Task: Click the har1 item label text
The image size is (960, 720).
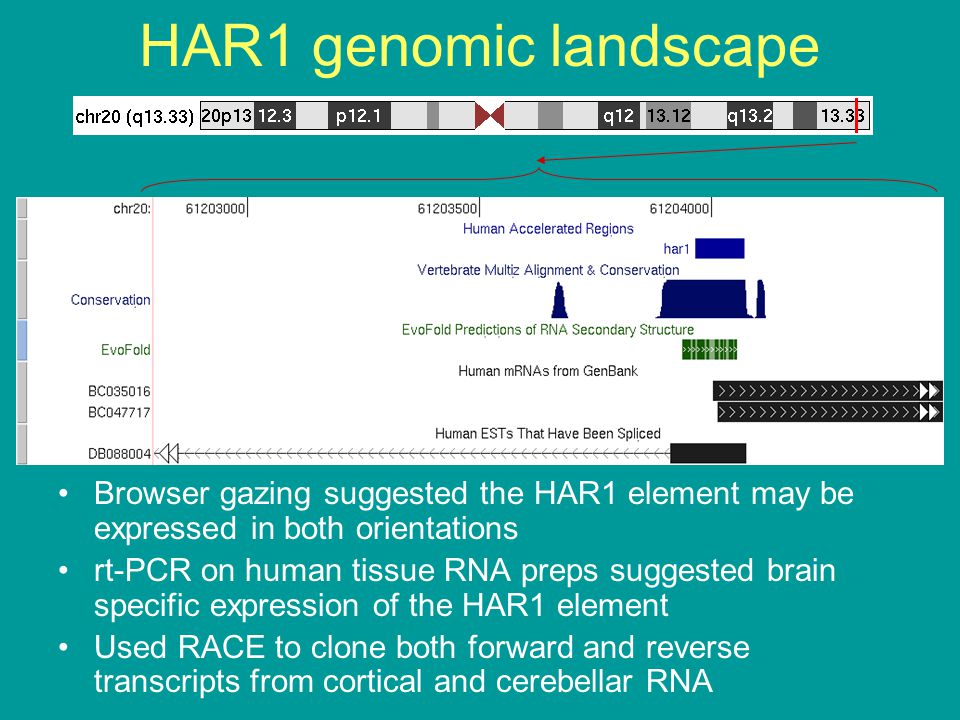Action: (x=677, y=249)
